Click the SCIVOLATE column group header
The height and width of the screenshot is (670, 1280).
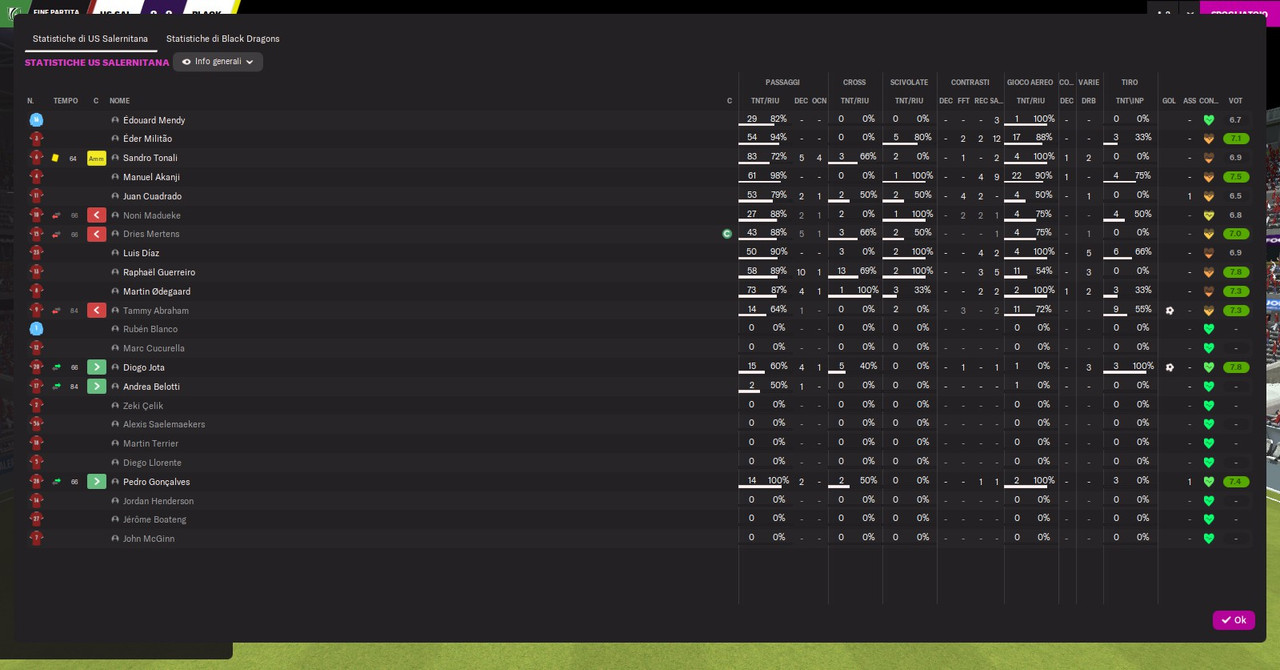(909, 82)
